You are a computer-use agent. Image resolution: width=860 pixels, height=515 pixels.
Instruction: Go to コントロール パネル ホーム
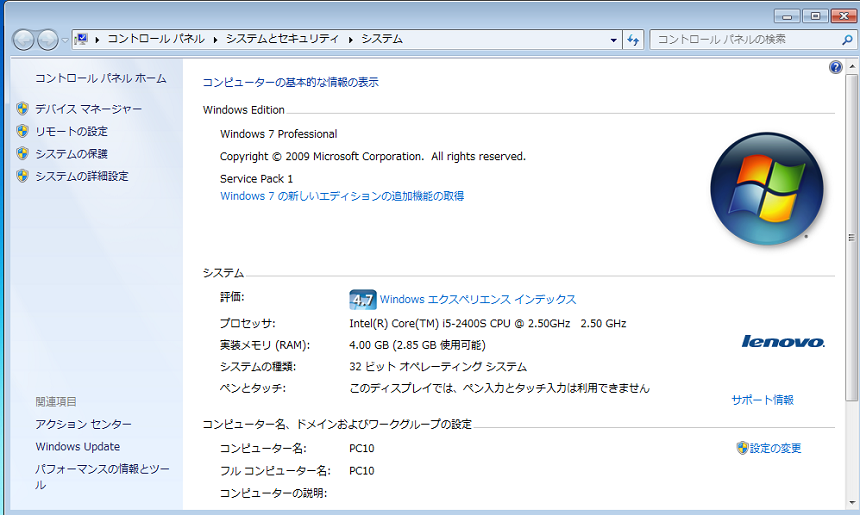coord(100,78)
